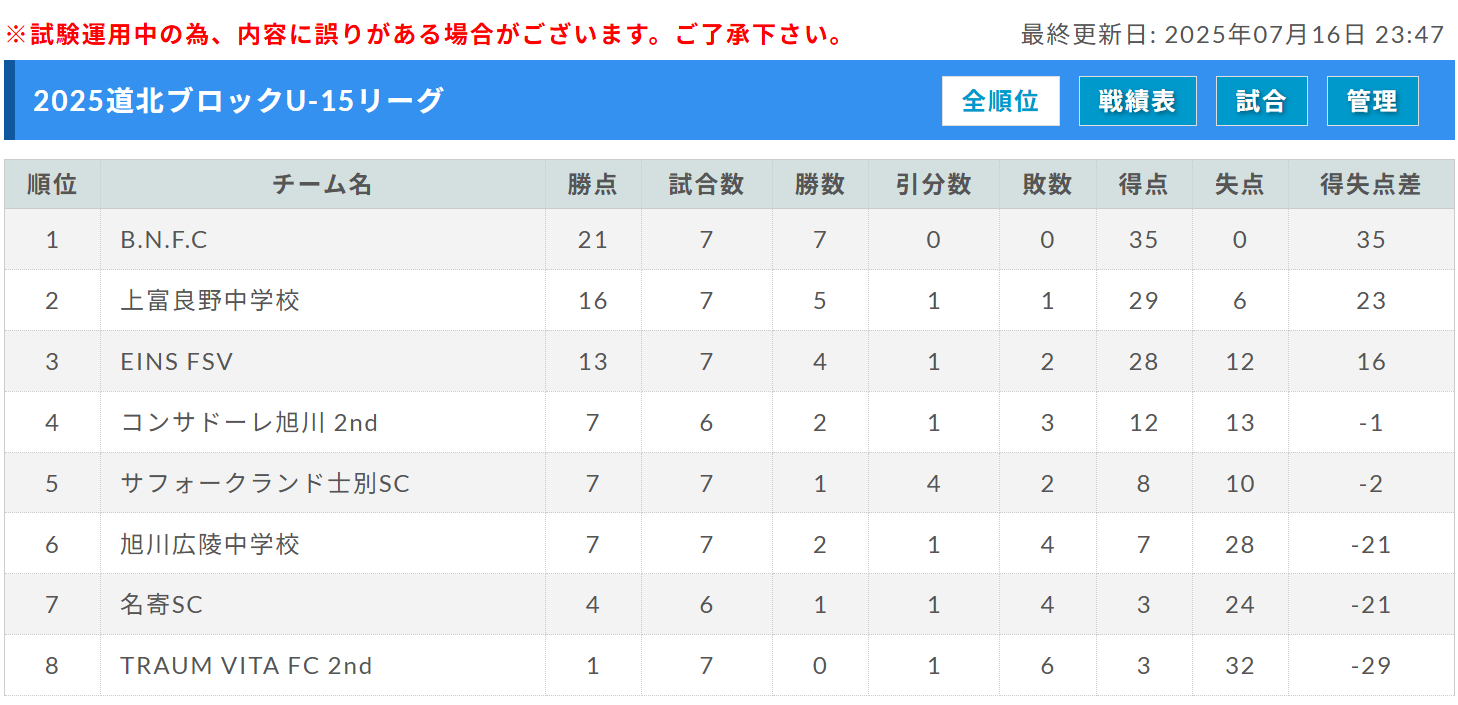
Task: Click the 順位 column header
Action: pos(52,184)
